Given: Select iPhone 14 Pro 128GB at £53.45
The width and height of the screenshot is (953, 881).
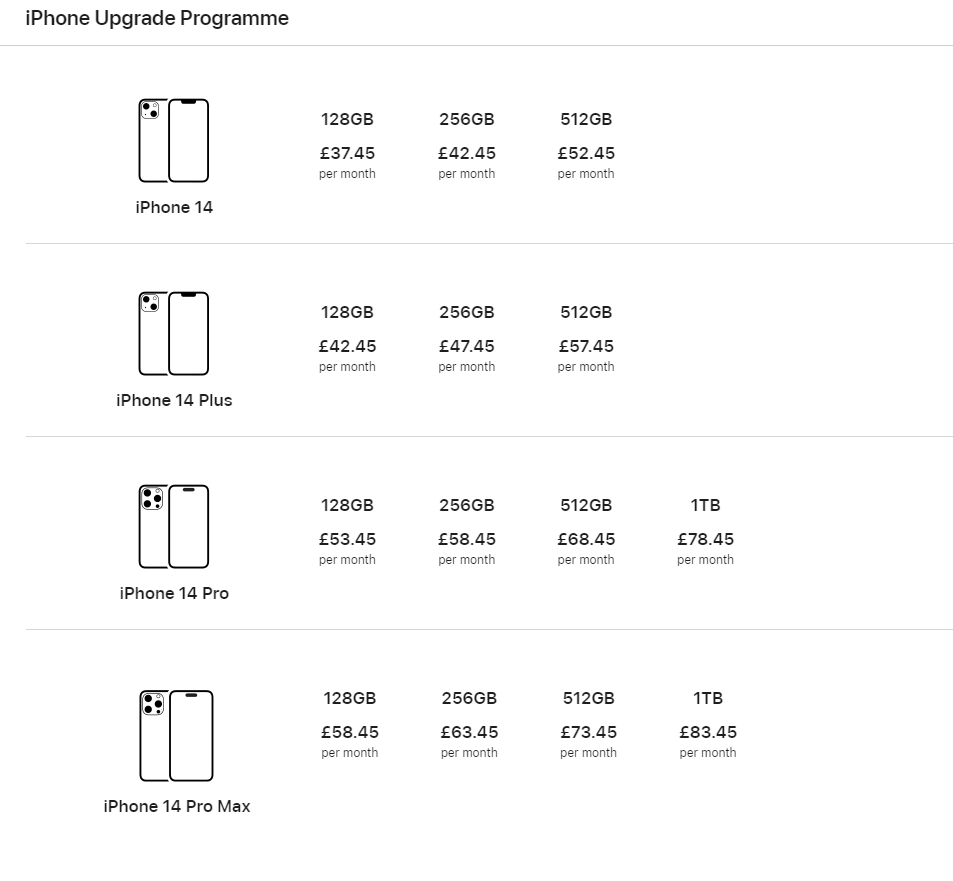Looking at the screenshot, I should (347, 532).
